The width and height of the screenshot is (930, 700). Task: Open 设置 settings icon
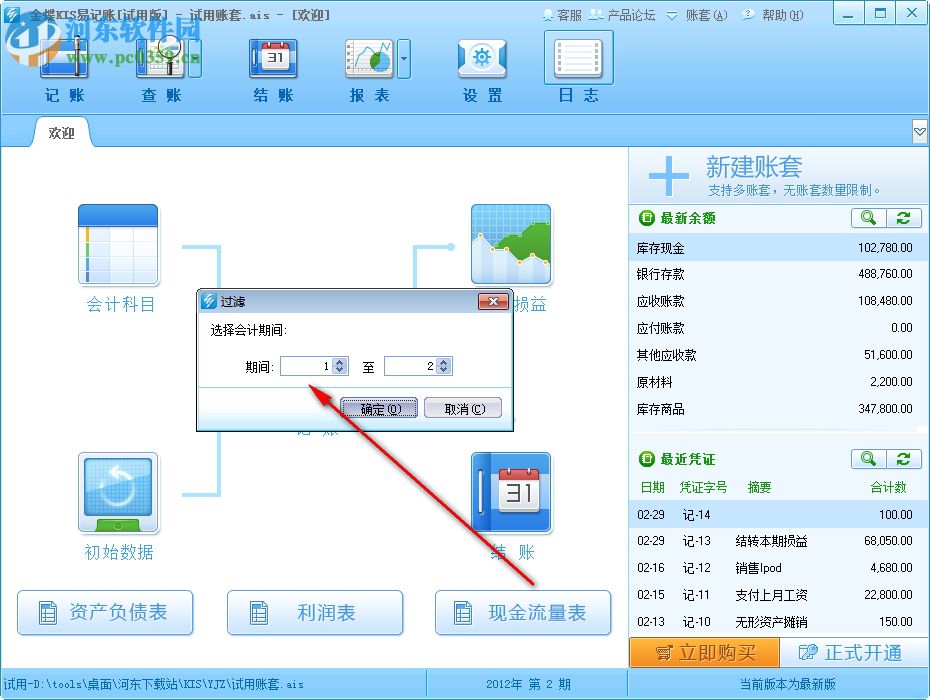481,58
